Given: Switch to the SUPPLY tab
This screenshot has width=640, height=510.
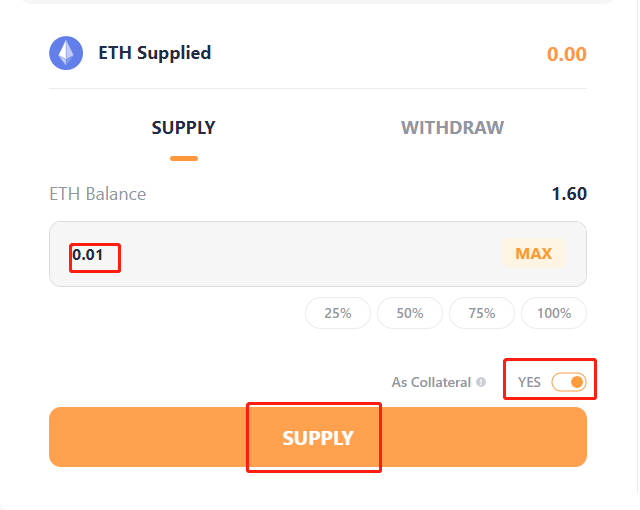Looking at the screenshot, I should point(183,128).
